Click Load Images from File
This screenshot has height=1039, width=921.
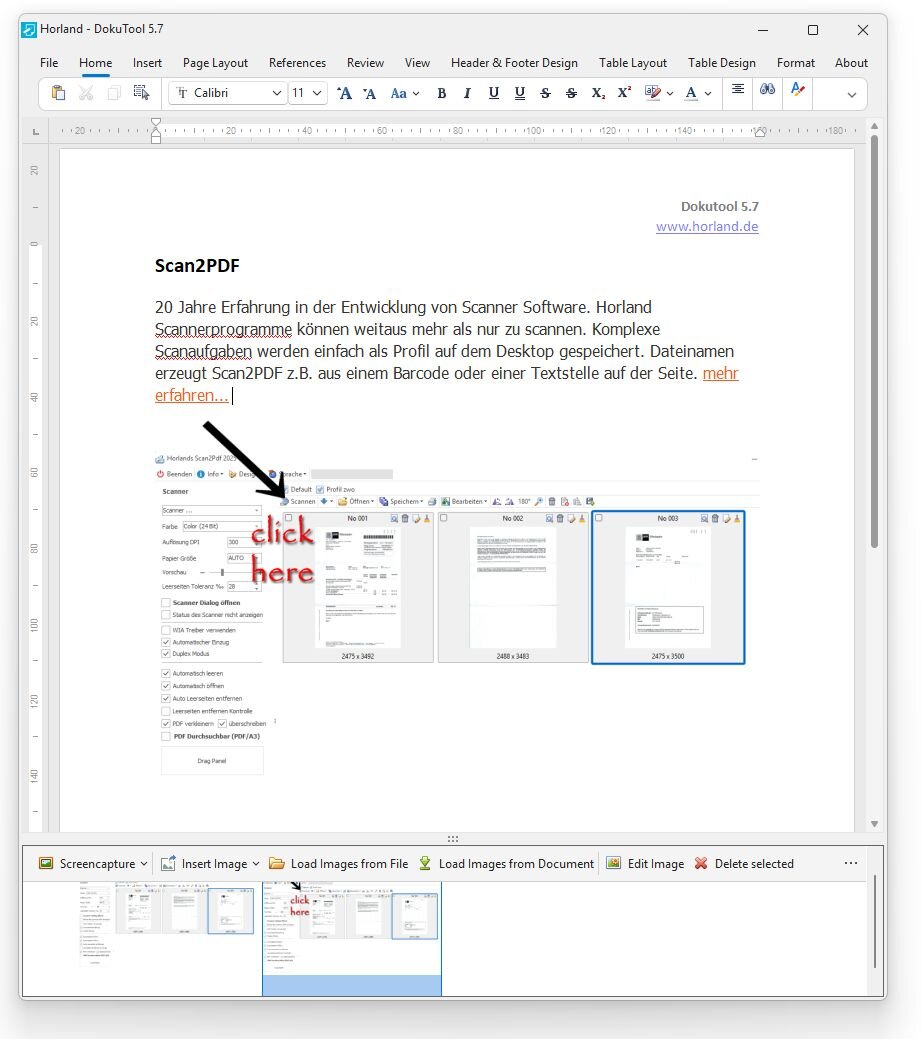(339, 863)
